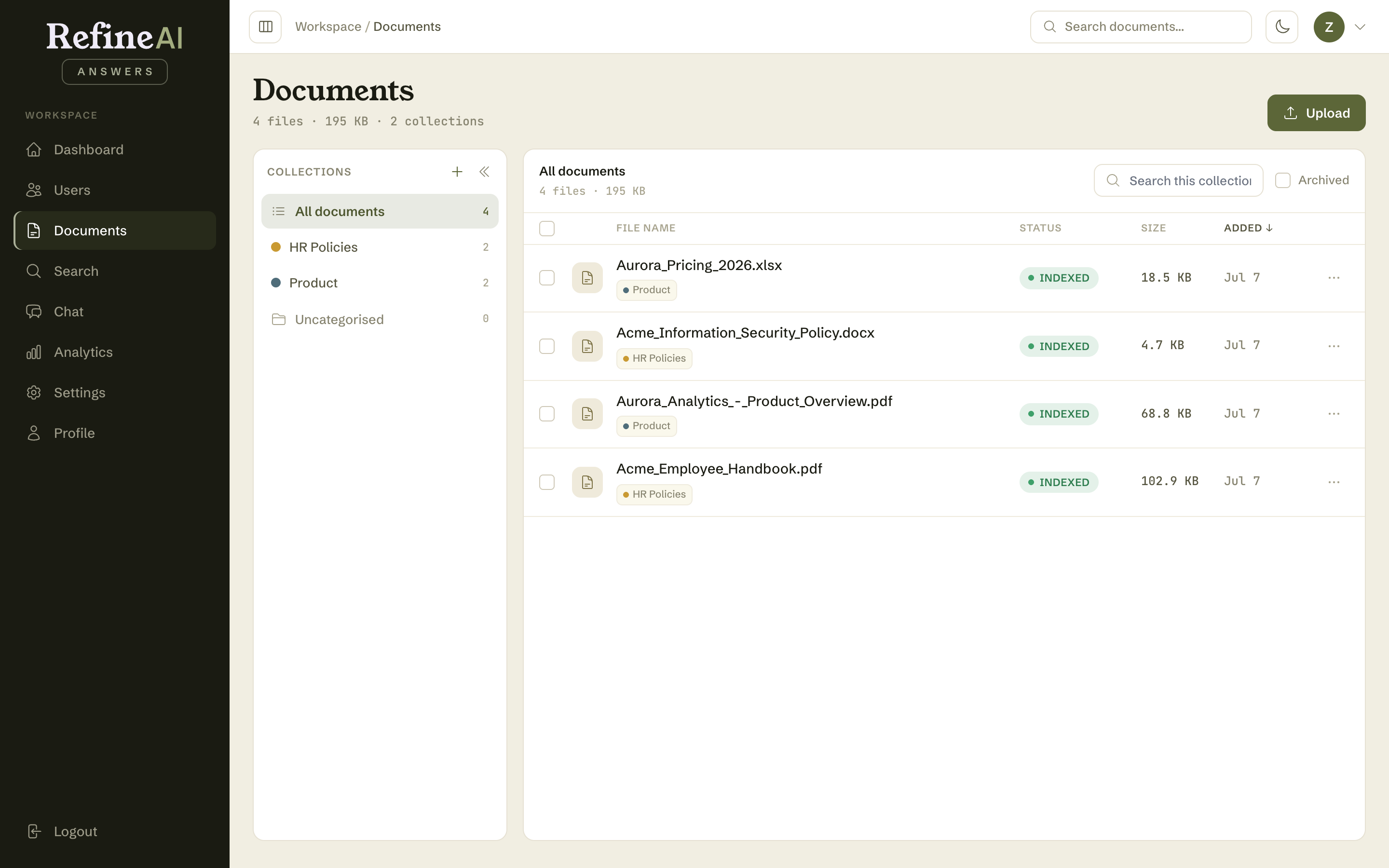Screen dimensions: 1389x868
Task: Click the Workspace breadcrumb link
Action: [328, 27]
